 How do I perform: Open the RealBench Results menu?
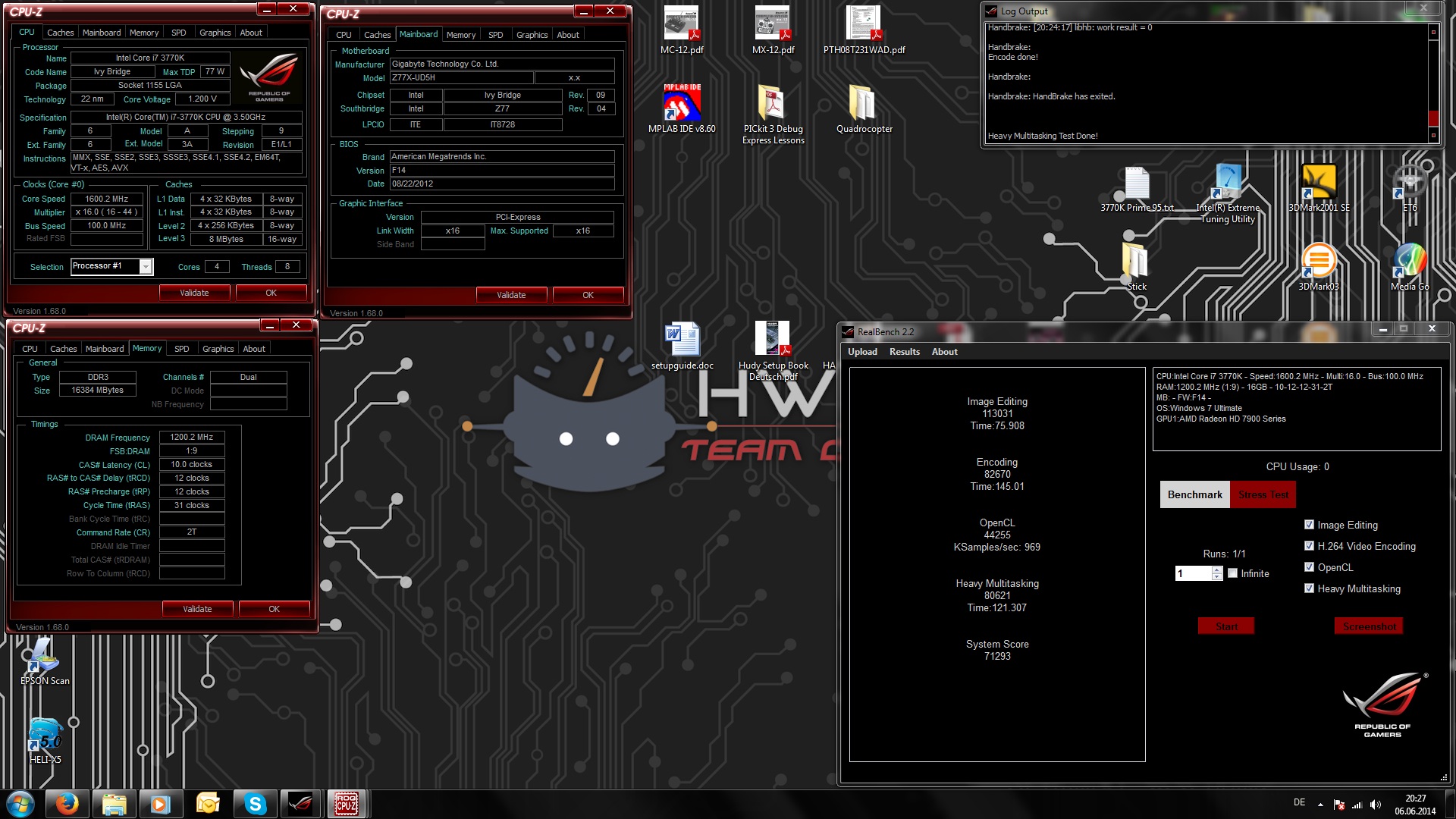click(x=904, y=352)
